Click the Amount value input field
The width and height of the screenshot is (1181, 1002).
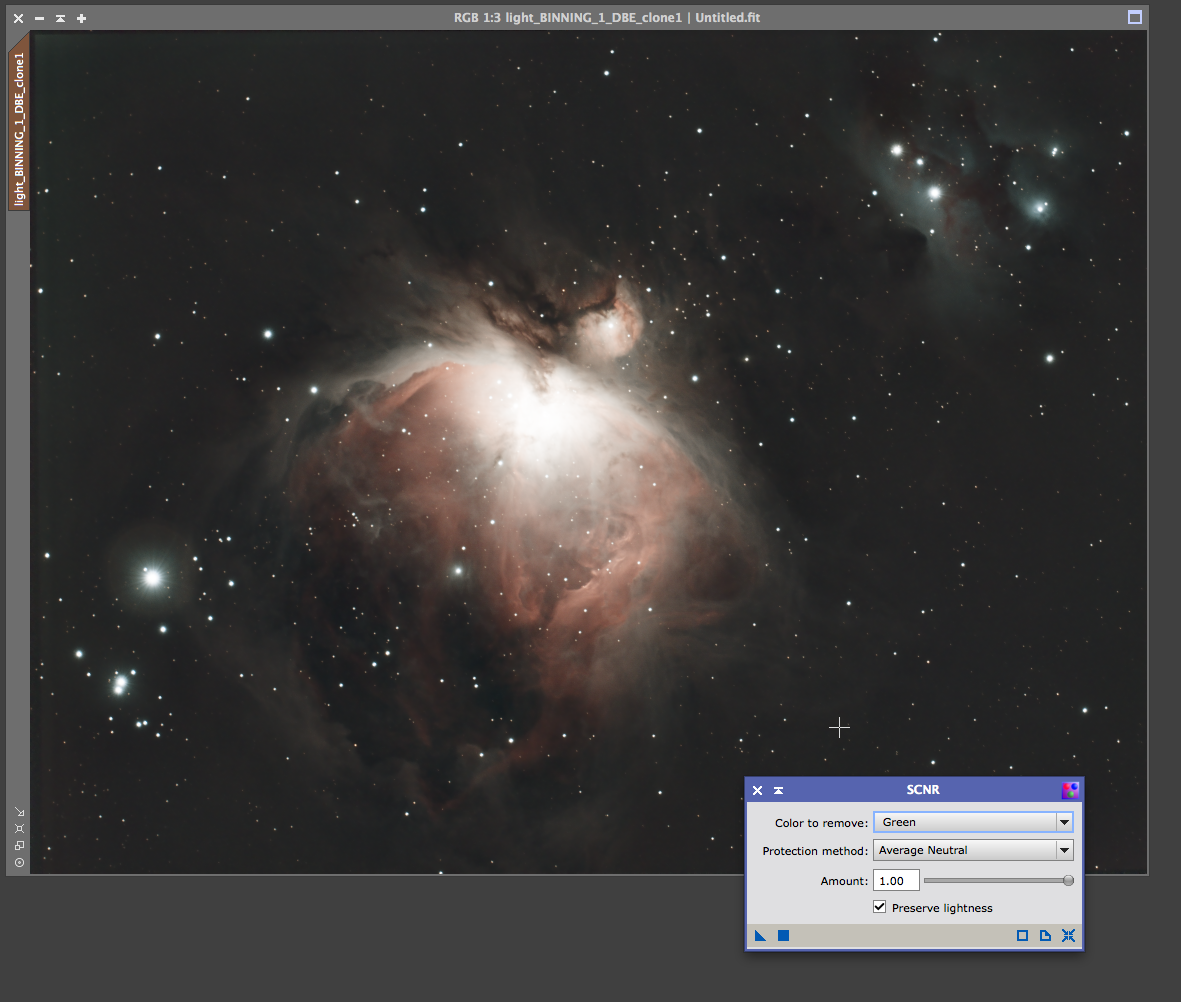tap(896, 881)
